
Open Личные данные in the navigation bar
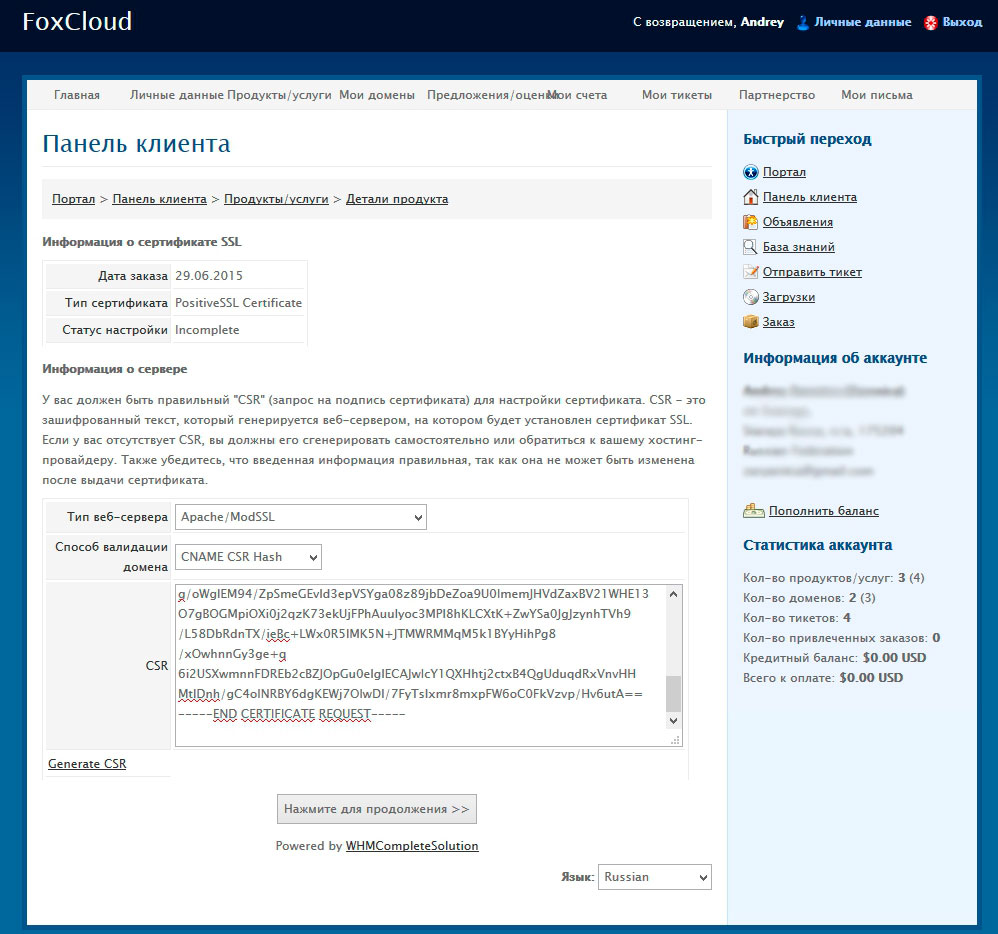[177, 95]
